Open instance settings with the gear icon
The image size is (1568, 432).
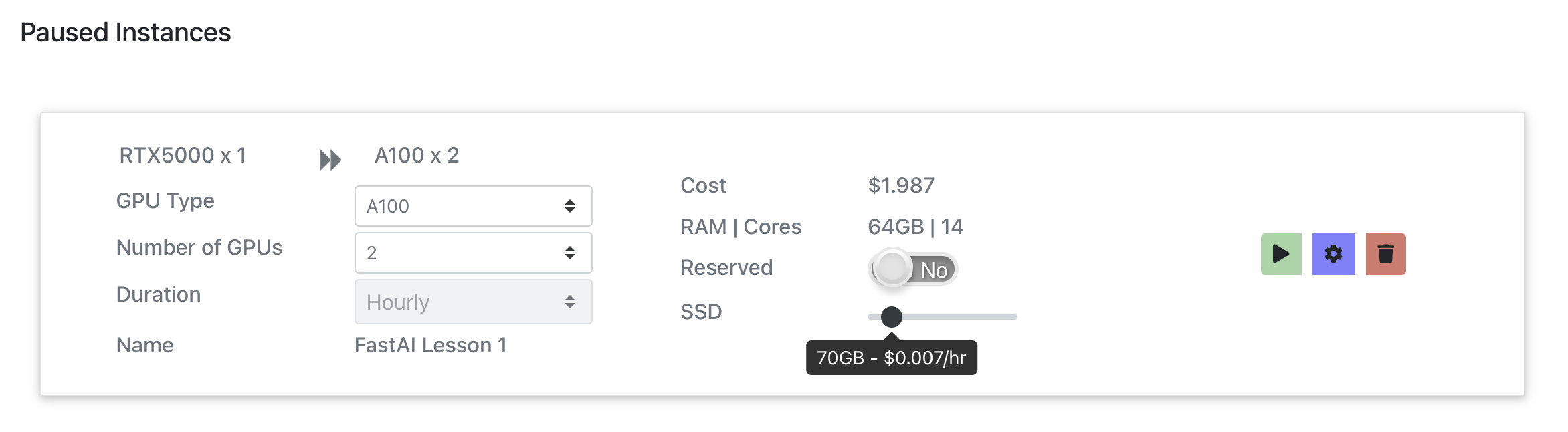click(1333, 254)
